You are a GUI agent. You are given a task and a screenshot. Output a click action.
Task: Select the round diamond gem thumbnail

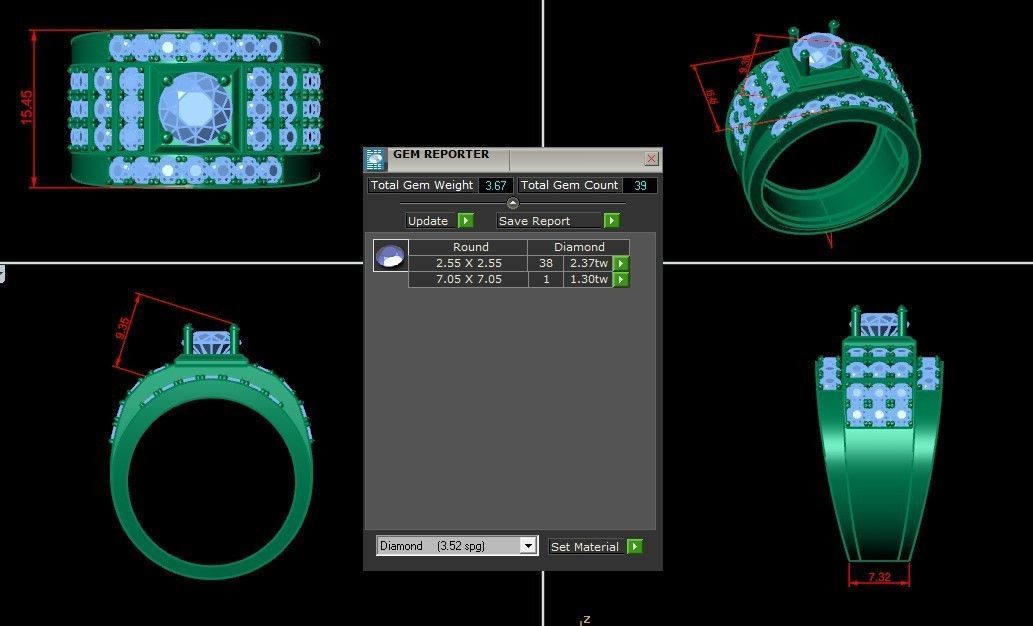coord(391,255)
